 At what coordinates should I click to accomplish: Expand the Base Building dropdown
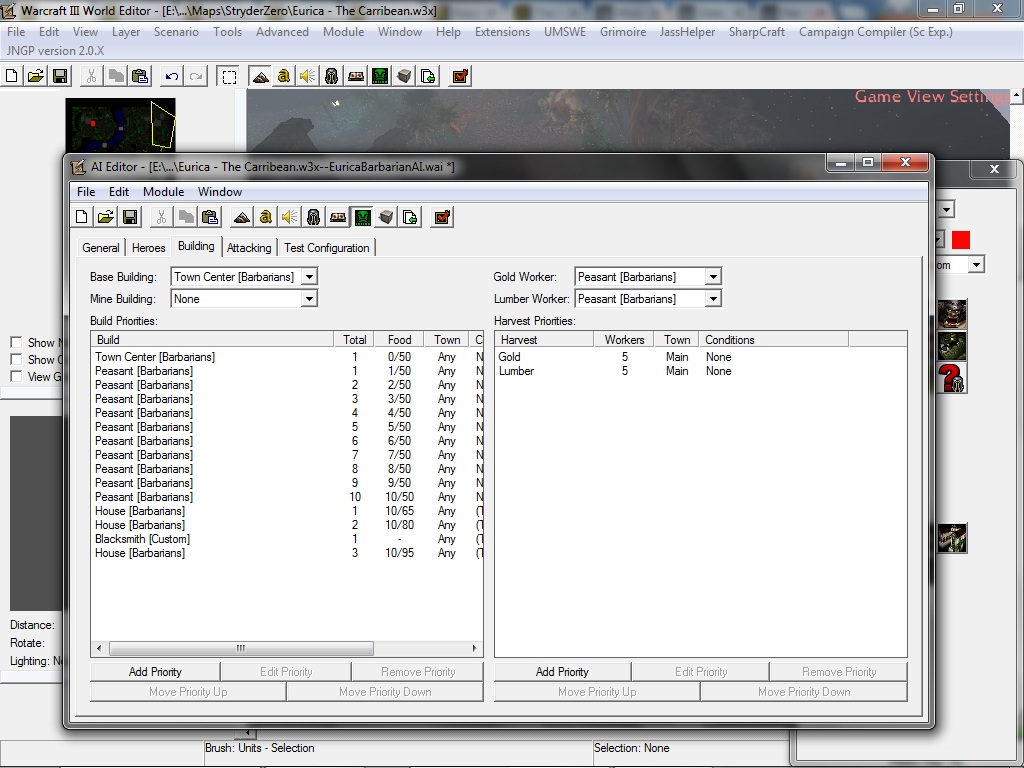click(x=310, y=277)
